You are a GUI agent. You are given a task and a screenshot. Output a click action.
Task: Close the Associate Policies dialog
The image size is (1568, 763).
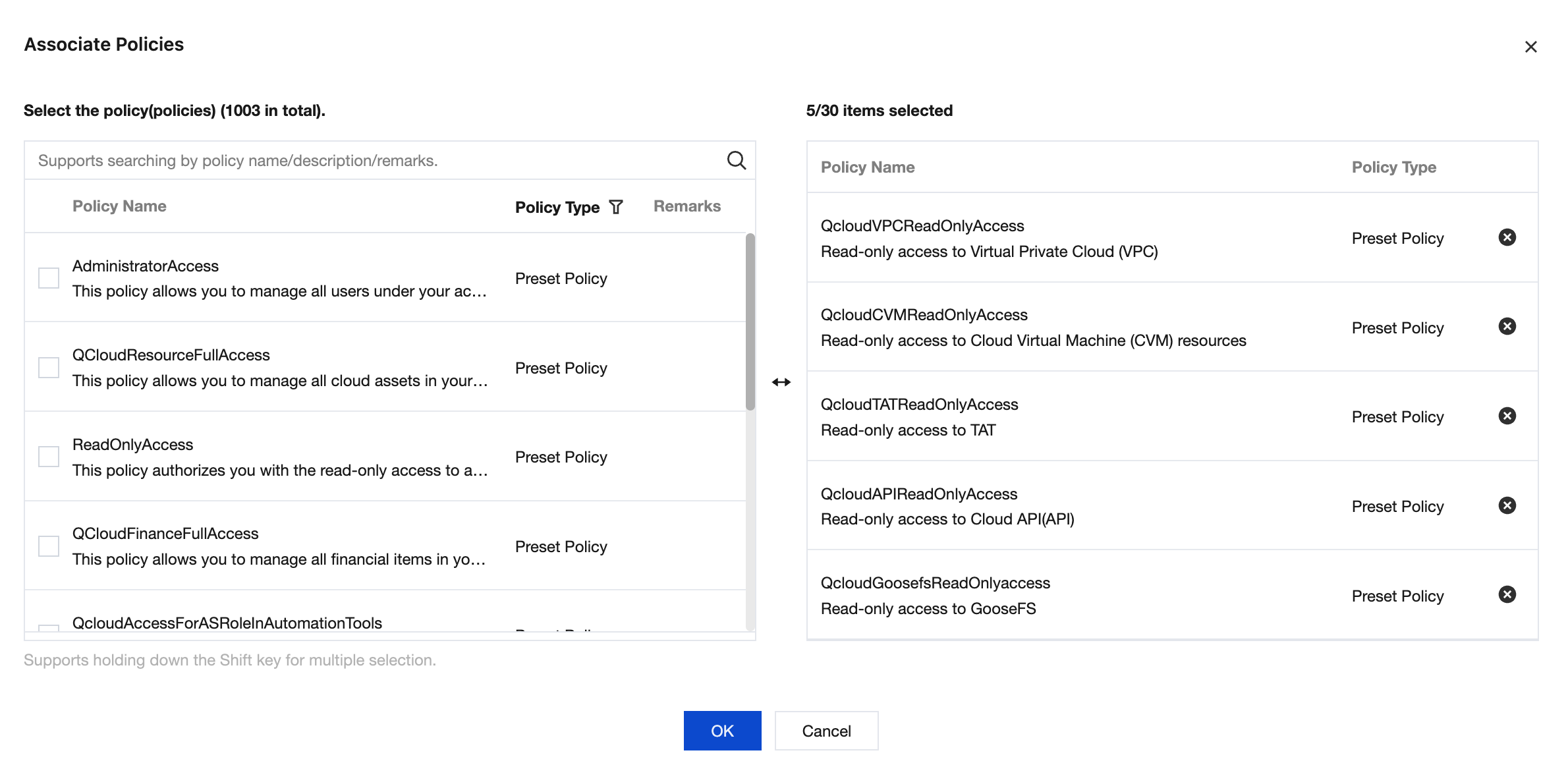pyautogui.click(x=1530, y=47)
